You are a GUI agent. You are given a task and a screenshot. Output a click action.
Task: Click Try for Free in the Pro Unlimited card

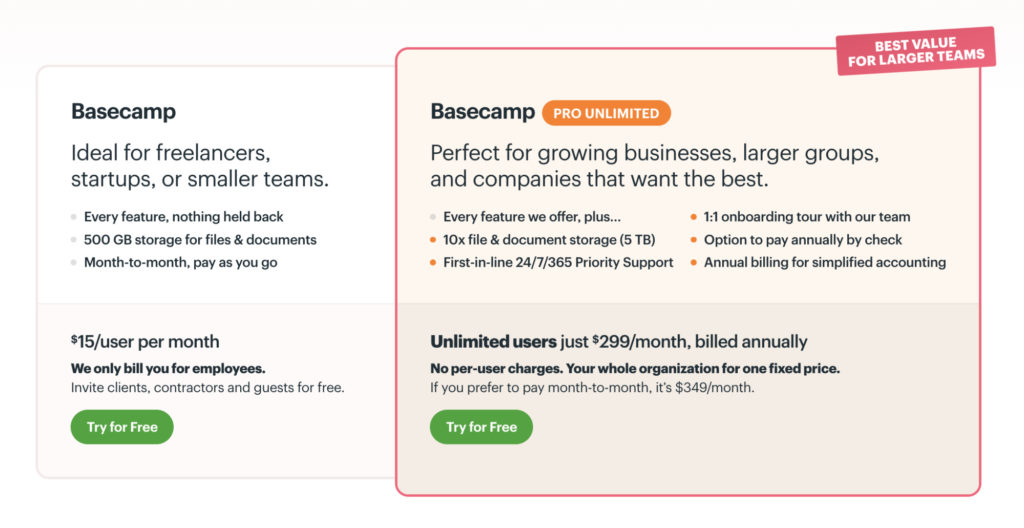[x=481, y=427]
